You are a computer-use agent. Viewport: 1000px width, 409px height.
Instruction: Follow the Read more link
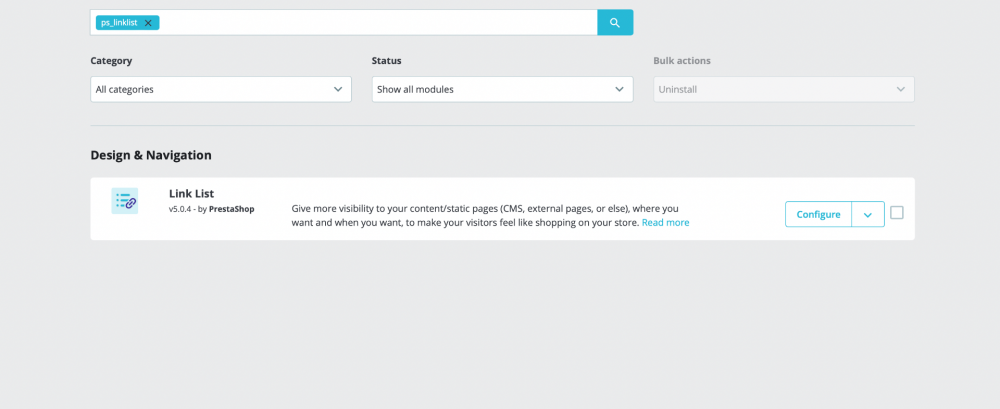(665, 223)
